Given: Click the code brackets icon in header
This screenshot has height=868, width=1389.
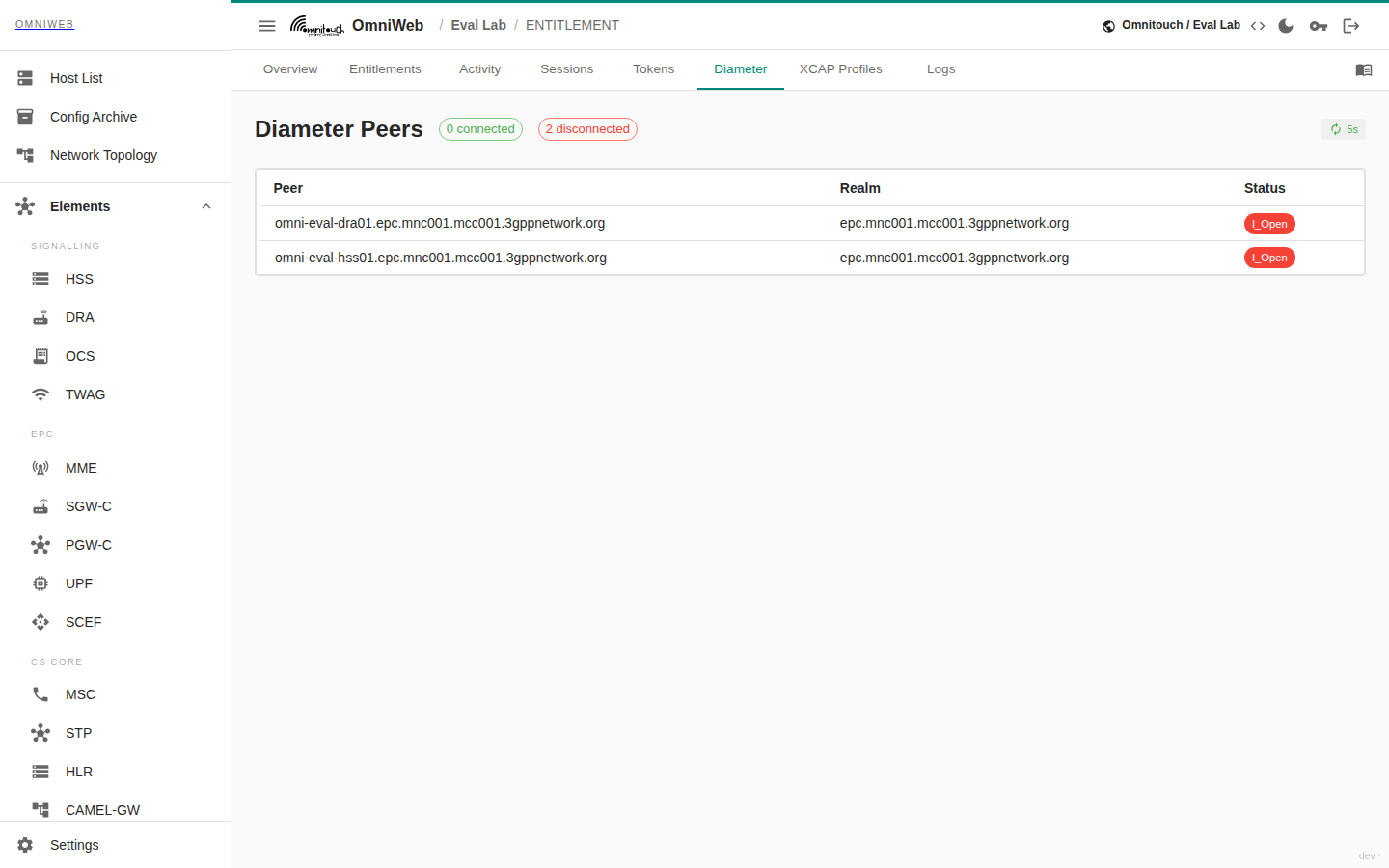Looking at the screenshot, I should click(1258, 26).
